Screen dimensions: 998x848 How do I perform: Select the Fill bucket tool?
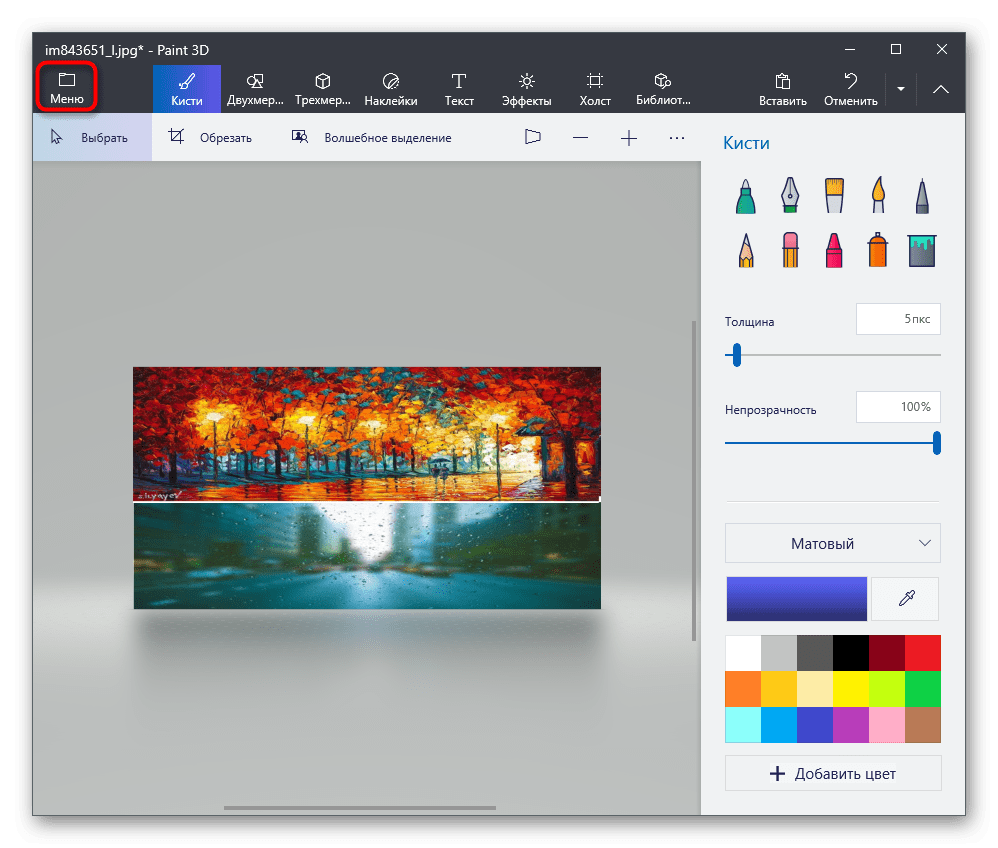(922, 249)
